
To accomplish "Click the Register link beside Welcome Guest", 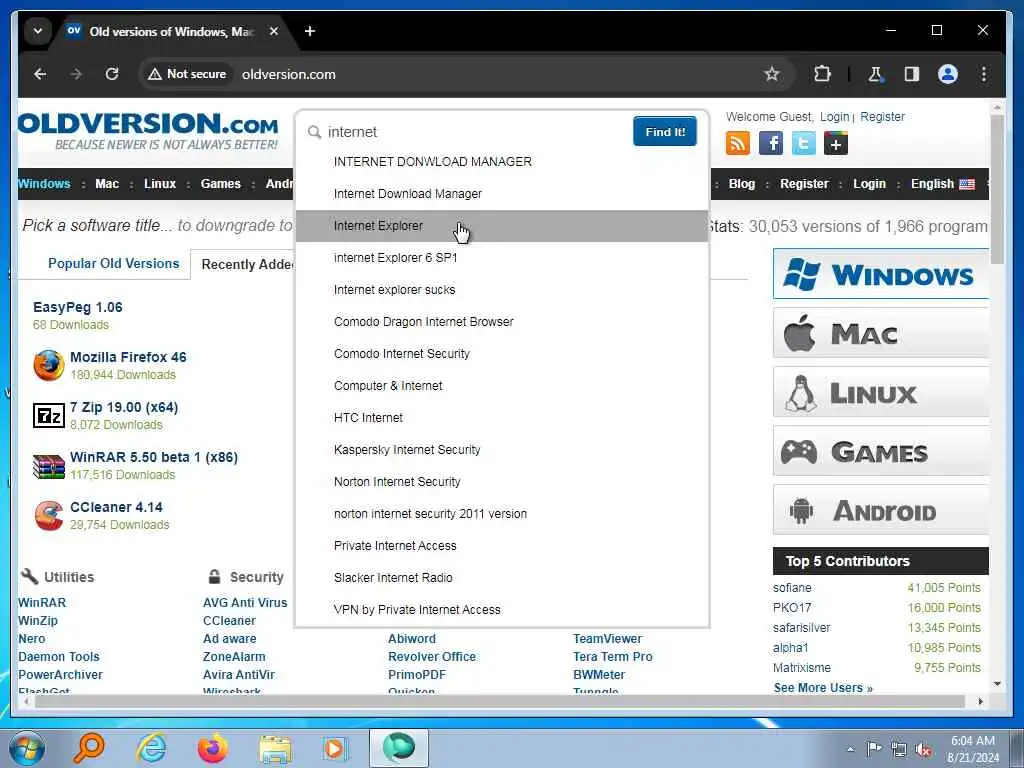I will [x=882, y=117].
